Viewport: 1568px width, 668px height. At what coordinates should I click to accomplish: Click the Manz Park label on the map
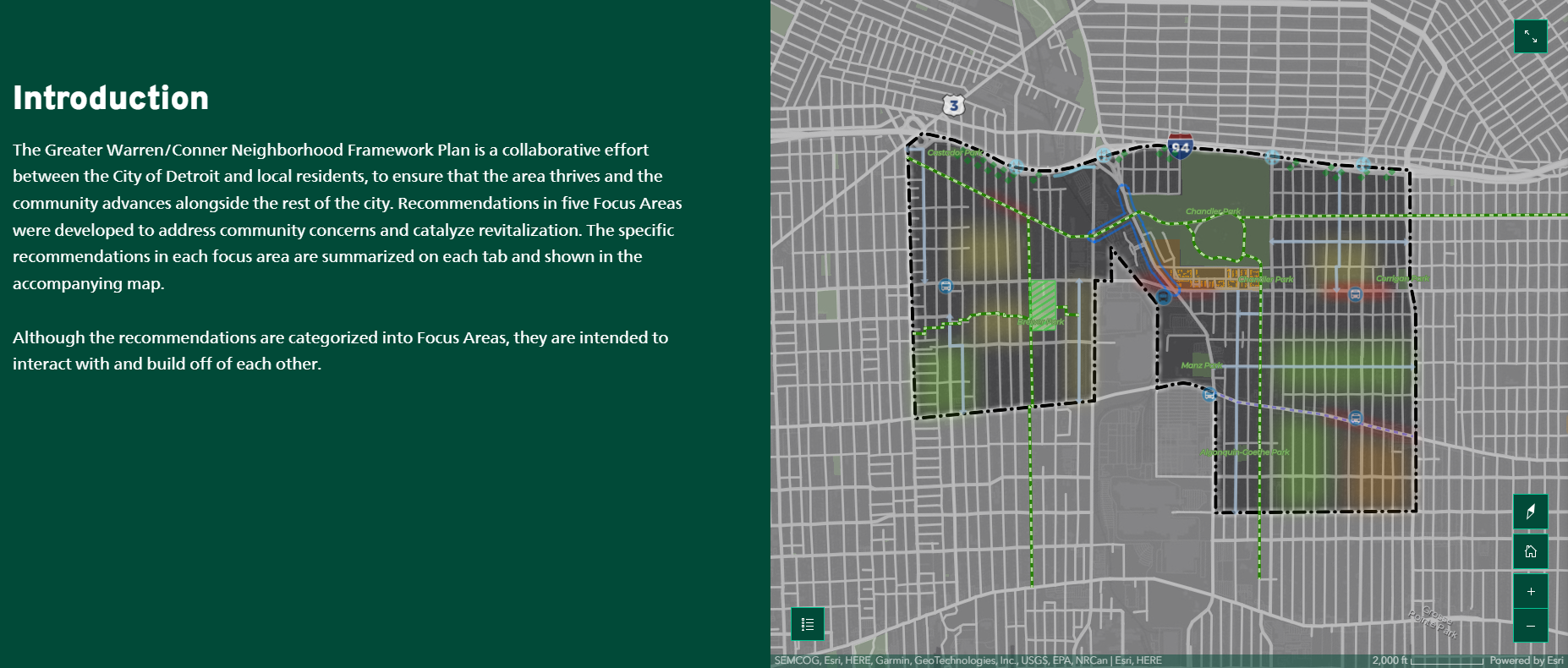pyautogui.click(x=1202, y=365)
